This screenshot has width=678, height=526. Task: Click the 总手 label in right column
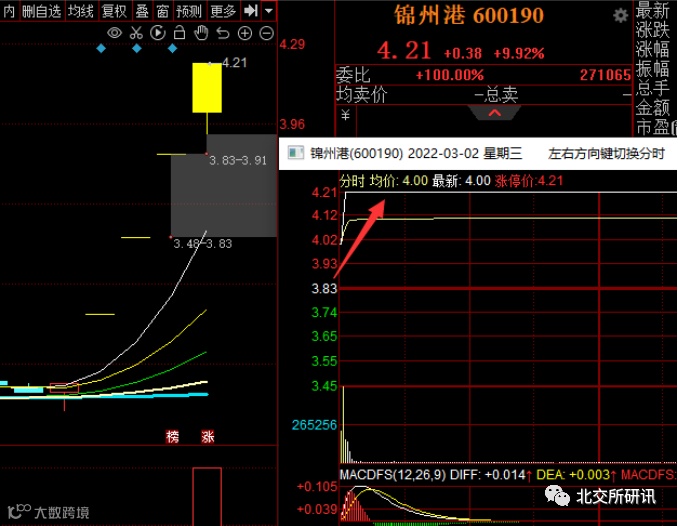pos(652,88)
